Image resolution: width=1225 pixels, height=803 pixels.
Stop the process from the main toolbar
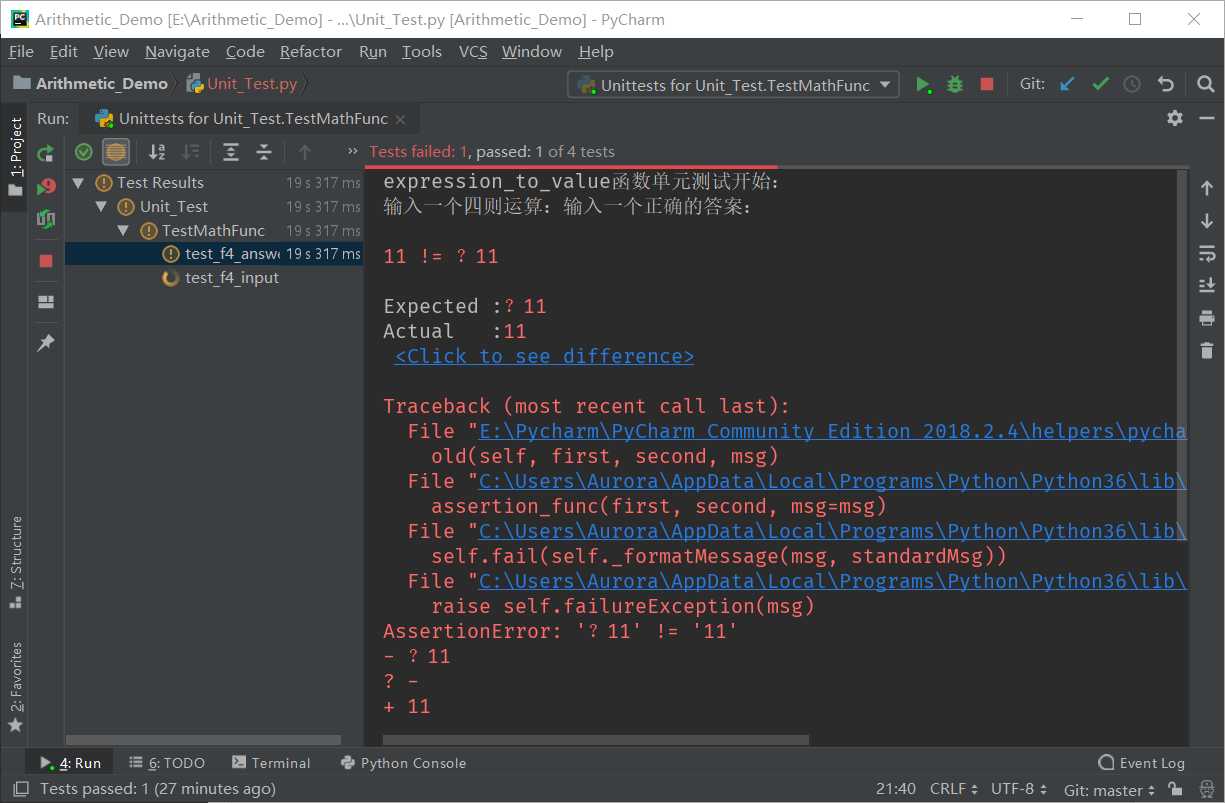(x=987, y=85)
